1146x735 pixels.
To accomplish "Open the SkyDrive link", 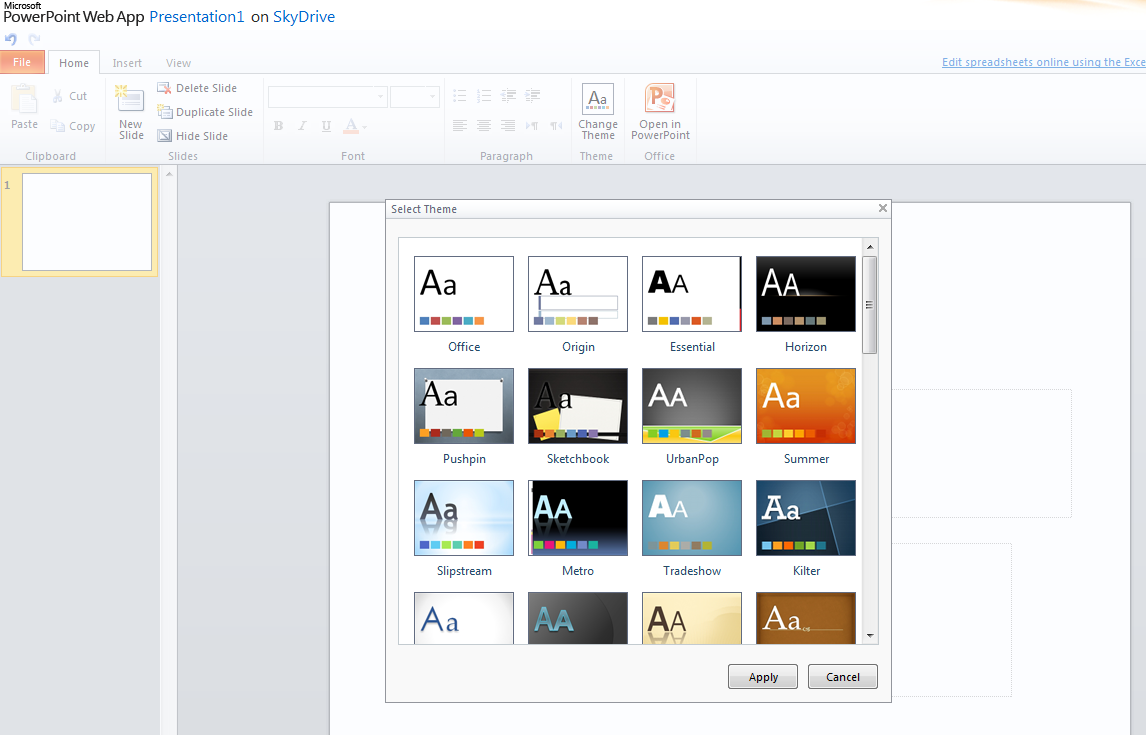I will (x=304, y=16).
